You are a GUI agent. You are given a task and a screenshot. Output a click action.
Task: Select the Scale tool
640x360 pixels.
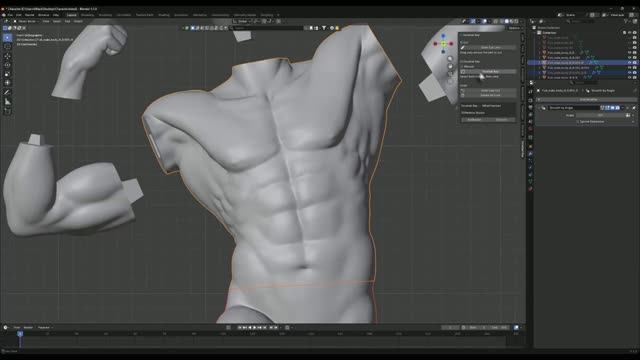7,74
